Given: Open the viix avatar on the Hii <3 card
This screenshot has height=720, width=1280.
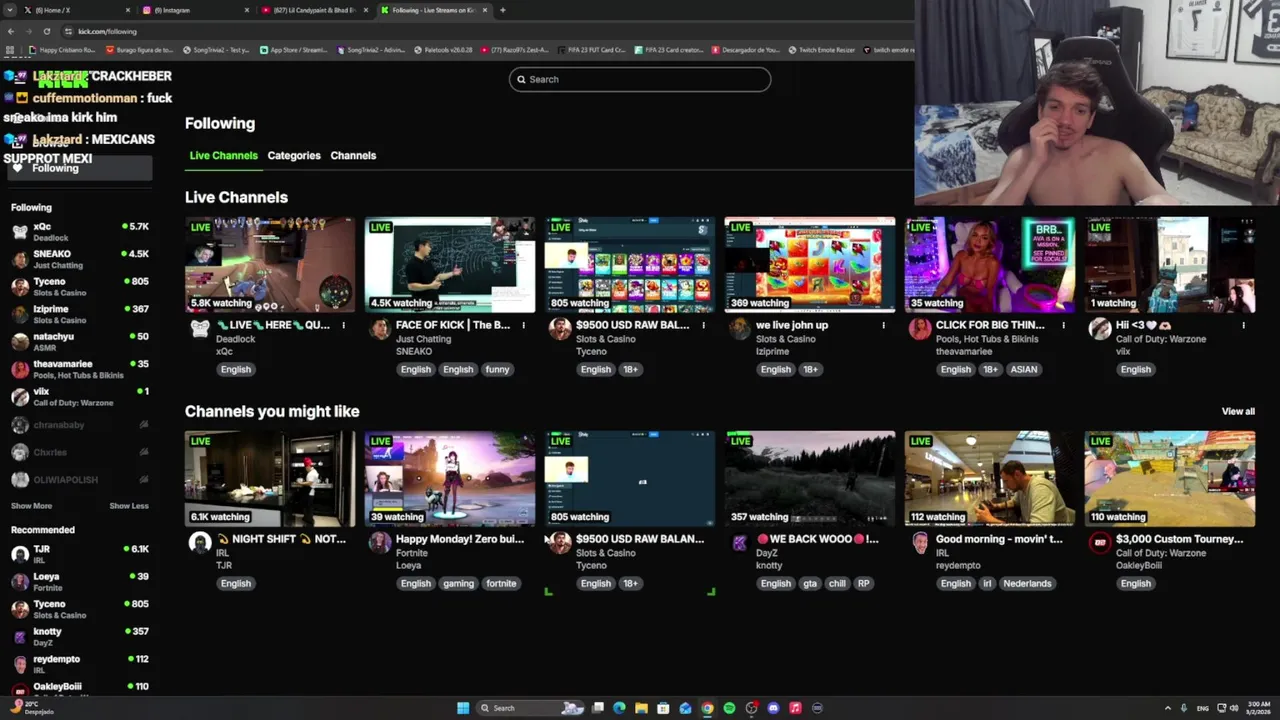Looking at the screenshot, I should (x=1100, y=329).
